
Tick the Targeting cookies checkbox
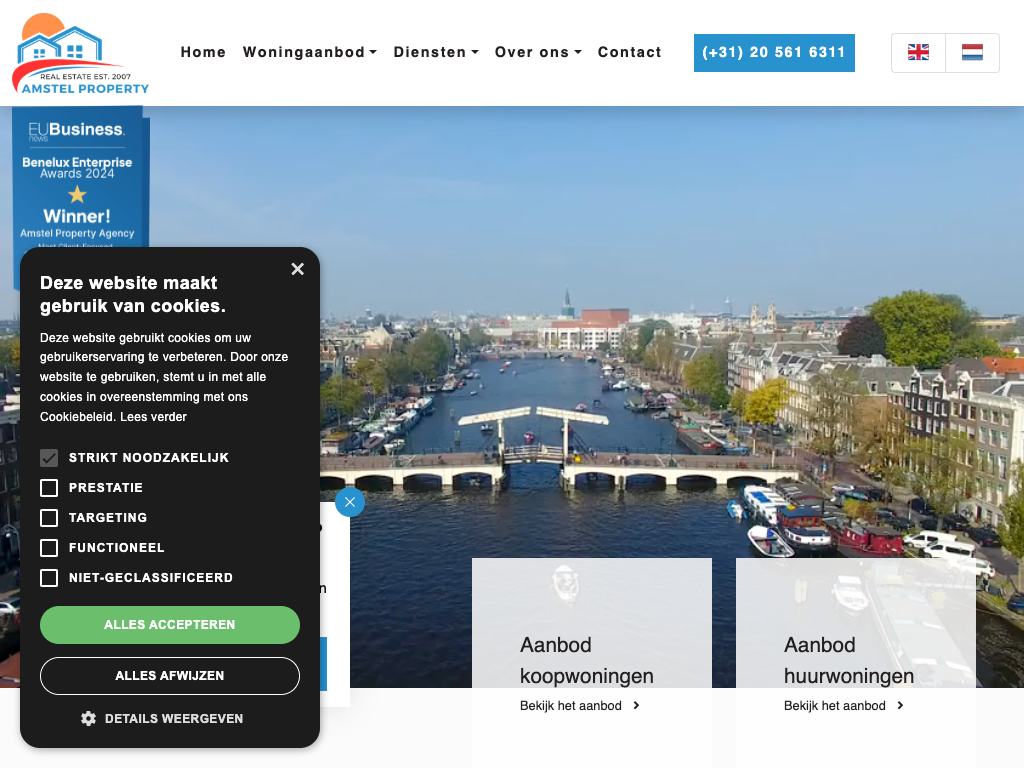(49, 518)
